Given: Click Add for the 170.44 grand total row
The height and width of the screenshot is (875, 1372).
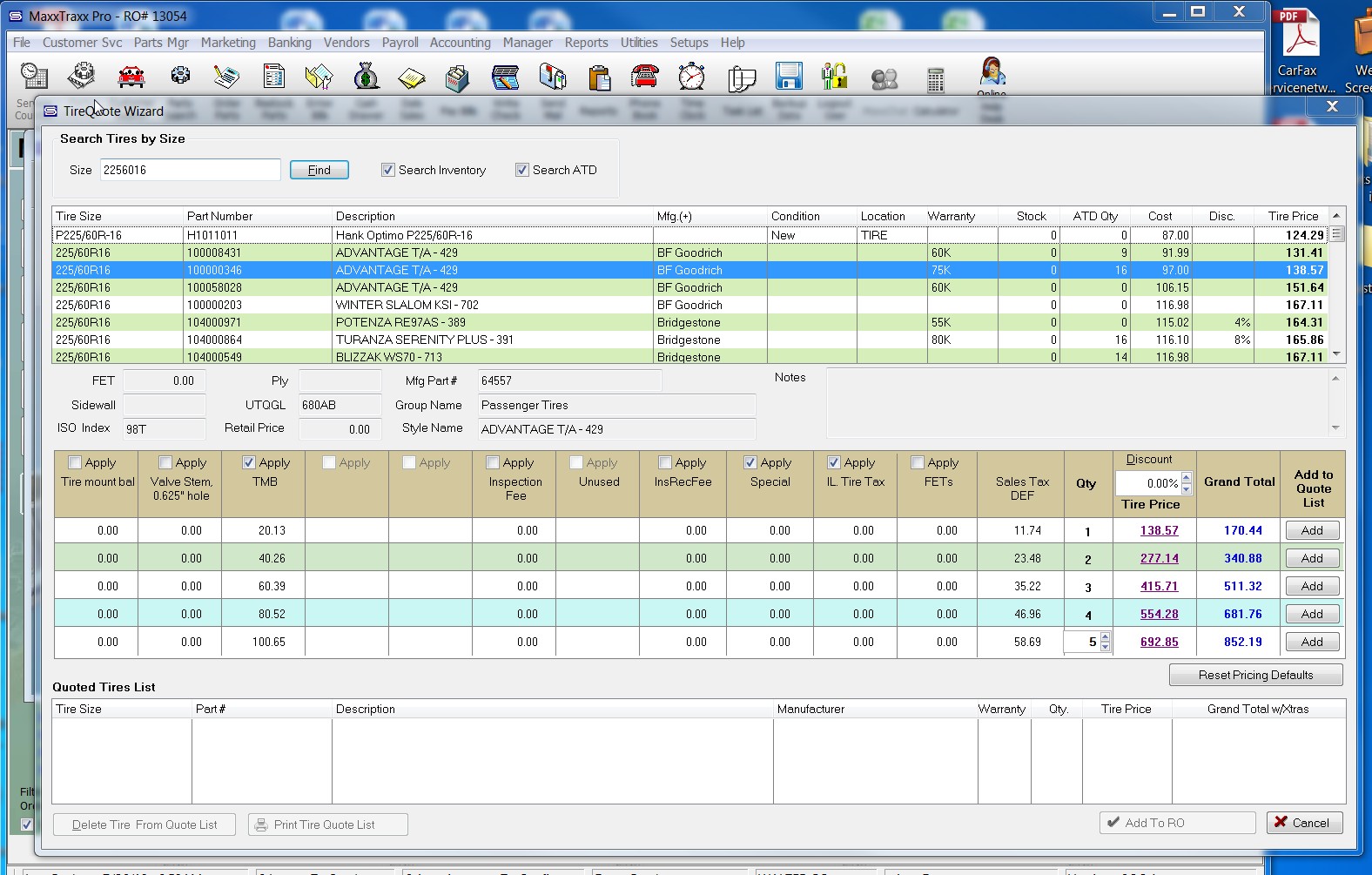Looking at the screenshot, I should tap(1312, 530).
